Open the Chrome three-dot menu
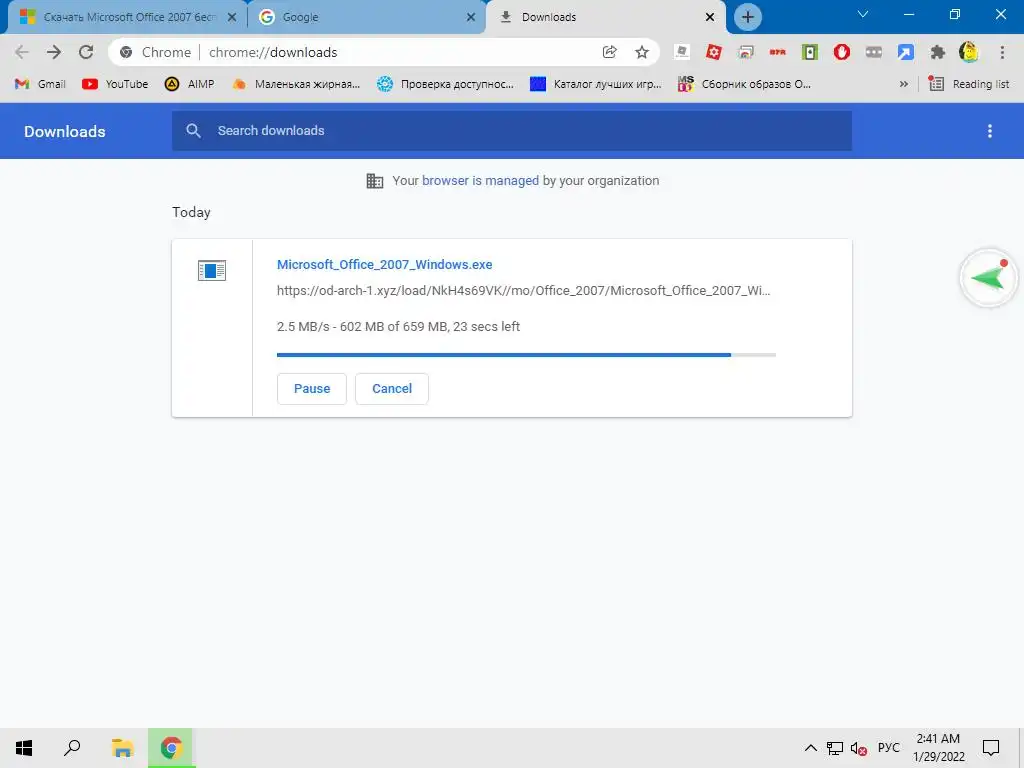Viewport: 1024px width, 768px height. point(1002,52)
